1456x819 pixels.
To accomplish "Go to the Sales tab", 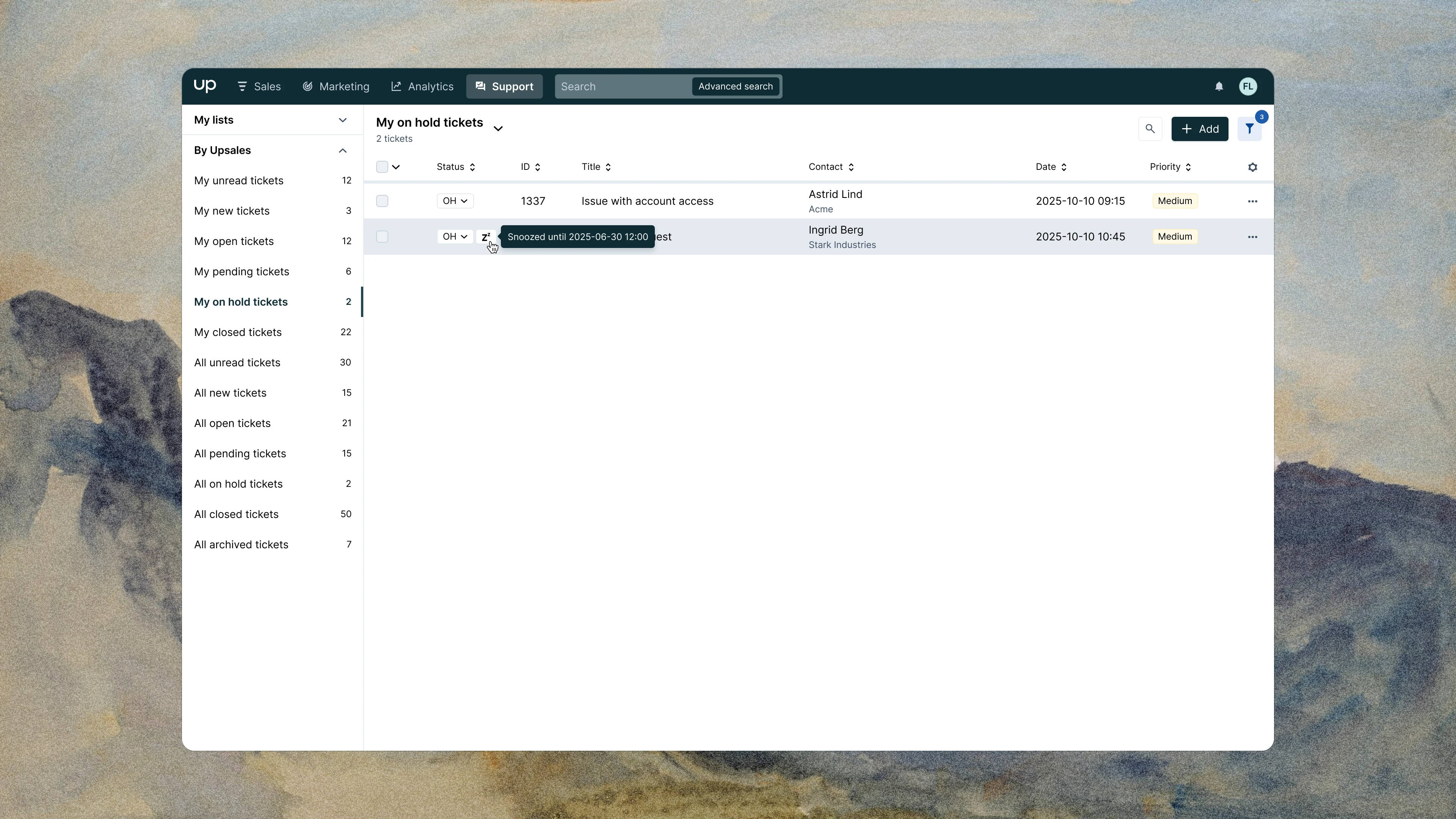I will 259,86.
